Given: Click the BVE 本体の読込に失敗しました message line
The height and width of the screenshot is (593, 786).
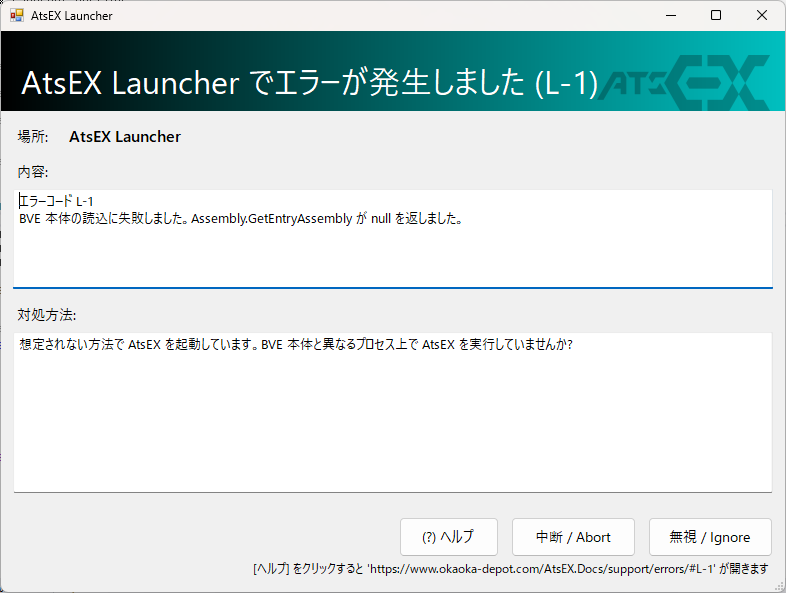Looking at the screenshot, I should (241, 219).
